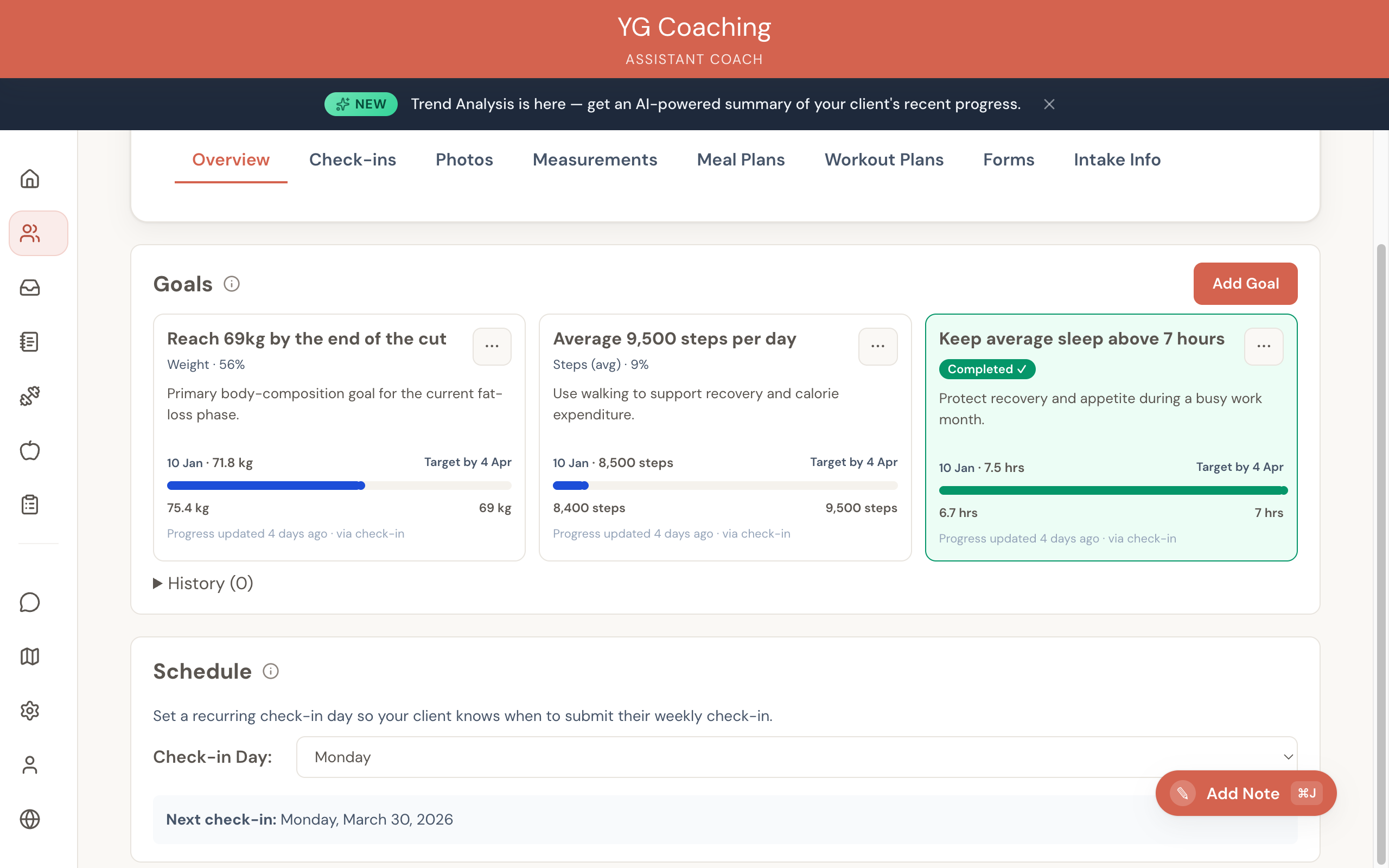
Task: Click the Add Goal button
Action: pyautogui.click(x=1245, y=283)
